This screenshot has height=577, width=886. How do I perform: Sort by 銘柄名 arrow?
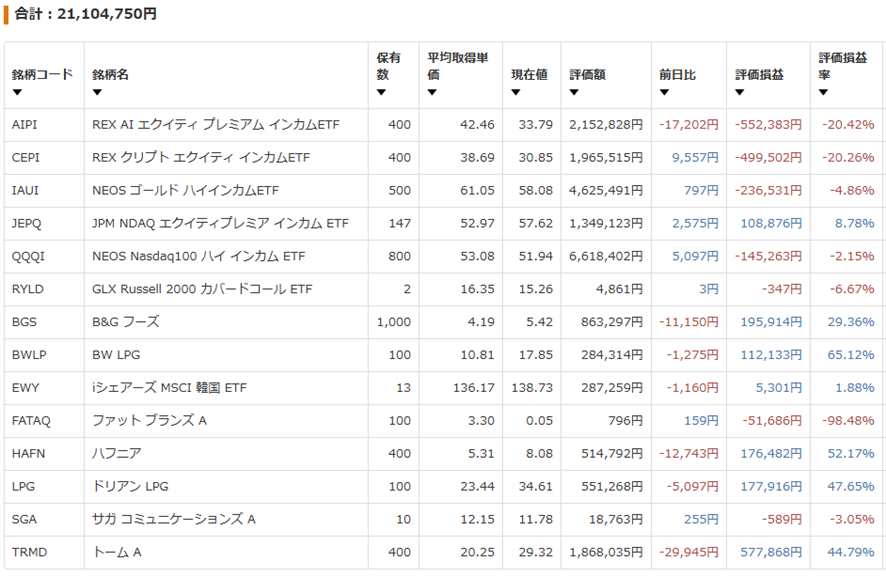click(x=97, y=92)
